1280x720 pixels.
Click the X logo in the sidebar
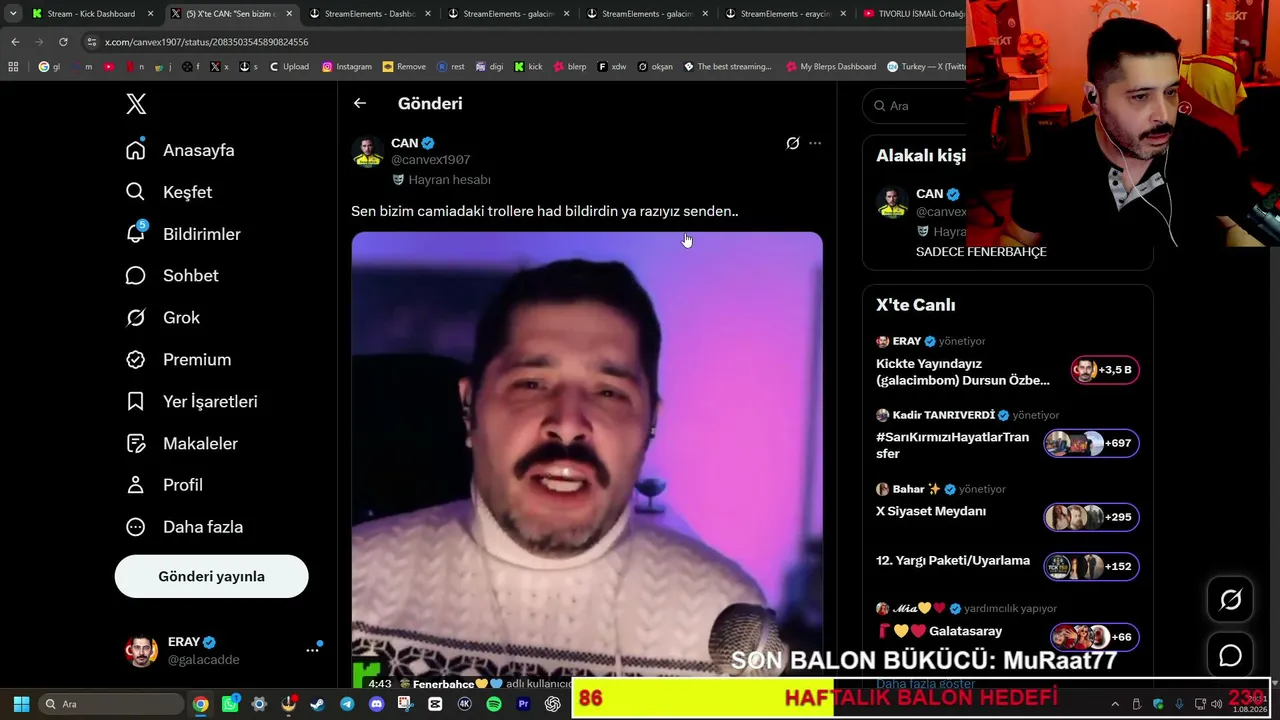pos(136,104)
